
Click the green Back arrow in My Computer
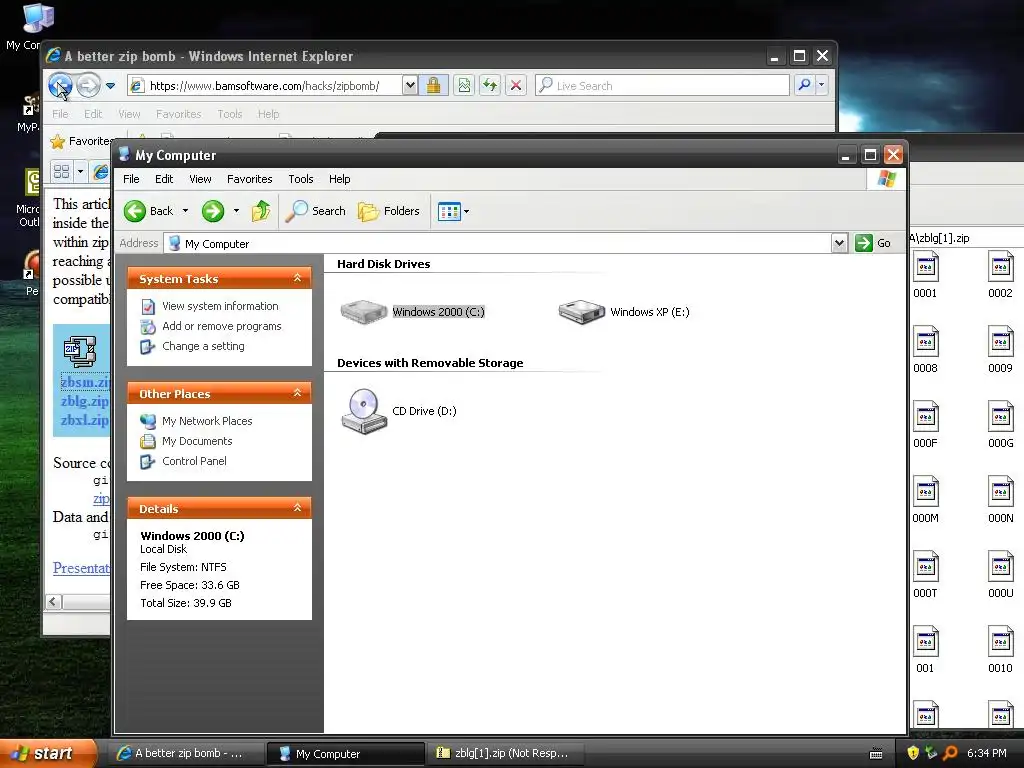pyautogui.click(x=135, y=211)
